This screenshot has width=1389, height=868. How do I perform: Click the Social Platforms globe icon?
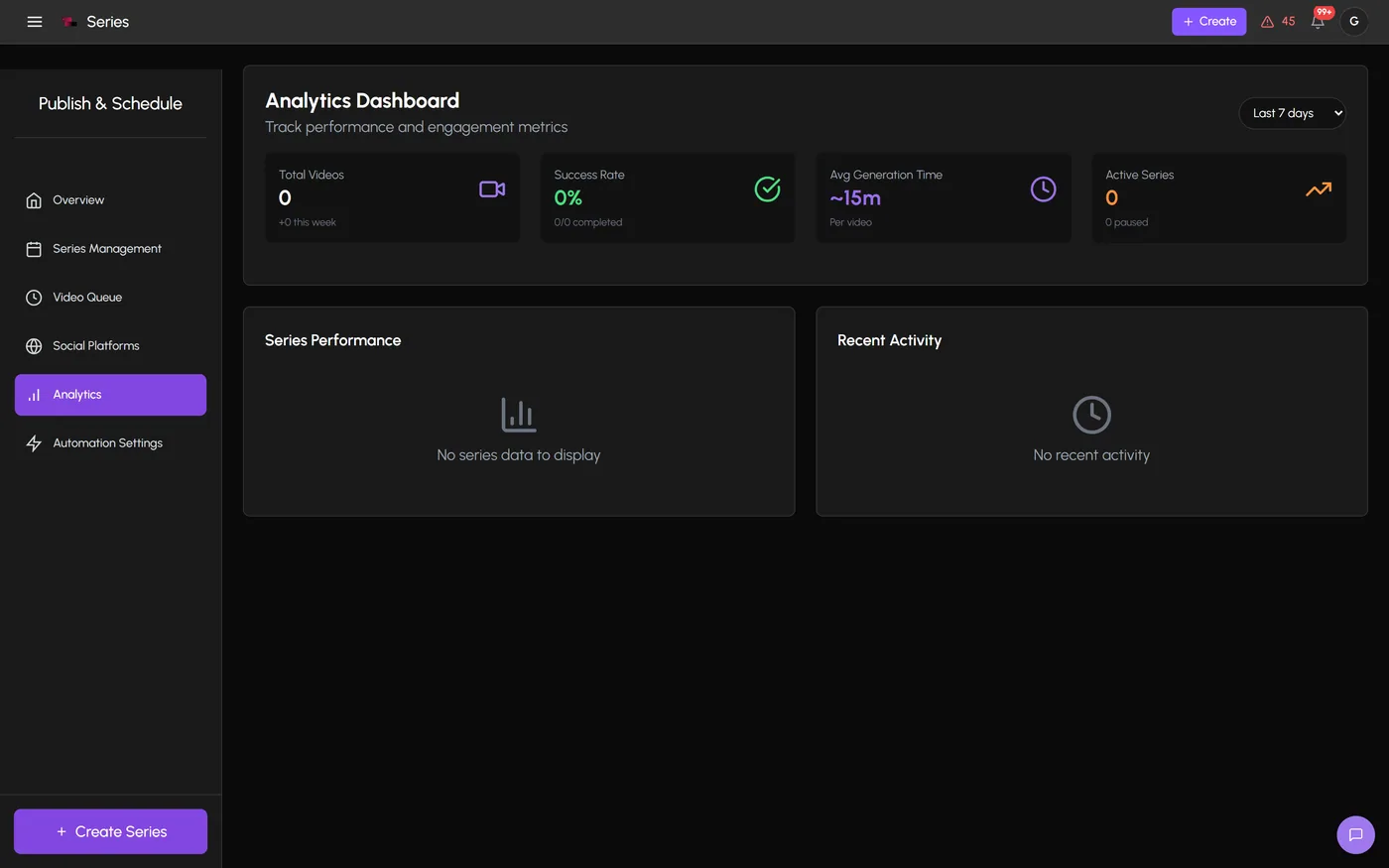(34, 346)
